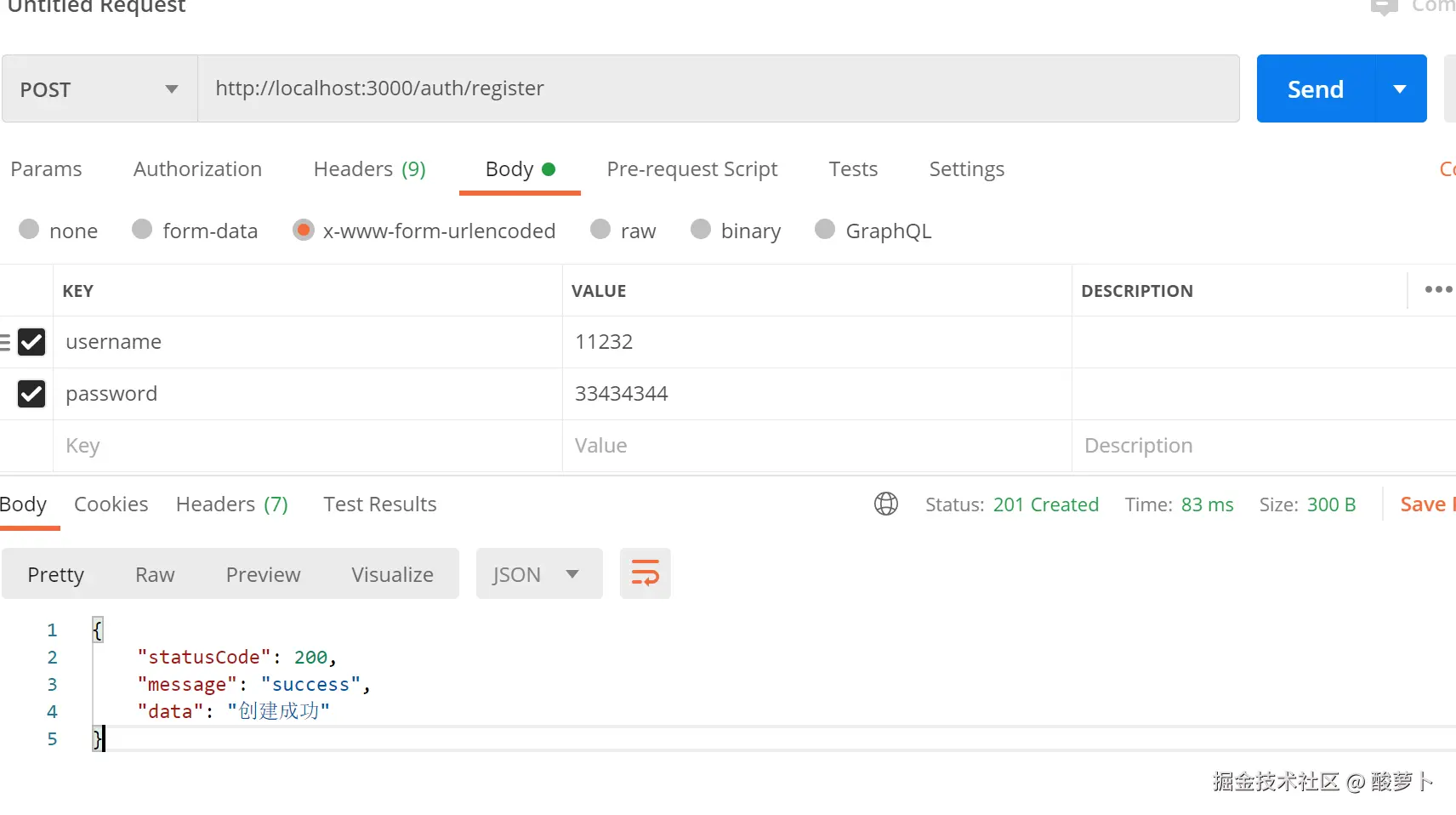
Task: Click the 201 Created status text
Action: [x=1045, y=504]
